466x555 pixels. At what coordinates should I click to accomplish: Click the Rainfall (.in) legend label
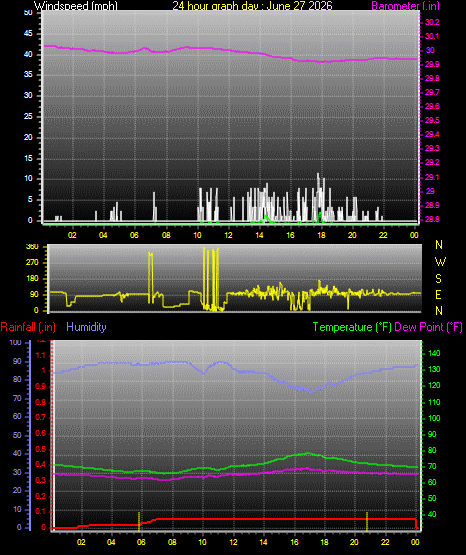coord(28,327)
